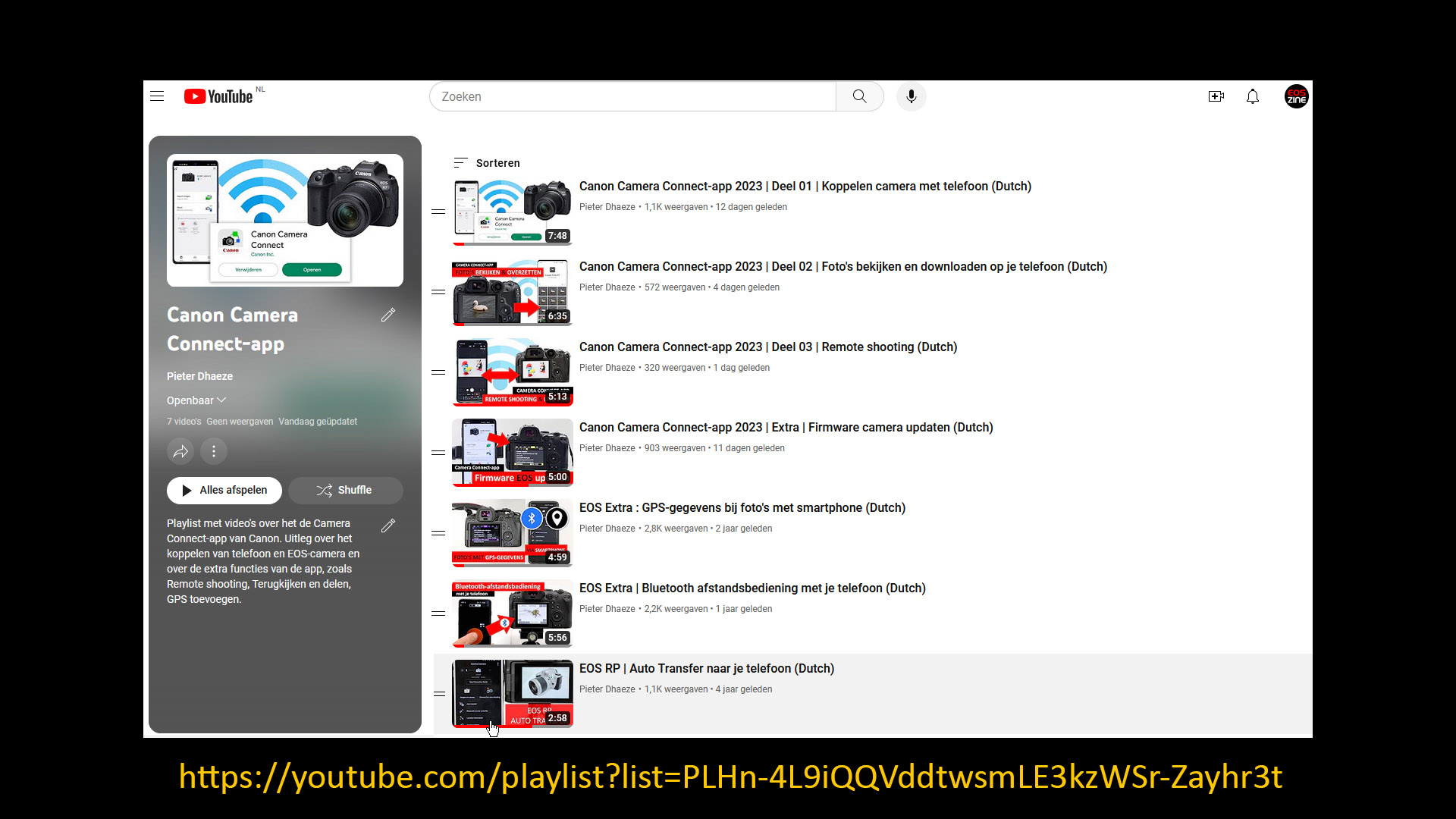Expand the Openbaar privacy dropdown
The image size is (1456, 819).
(196, 400)
